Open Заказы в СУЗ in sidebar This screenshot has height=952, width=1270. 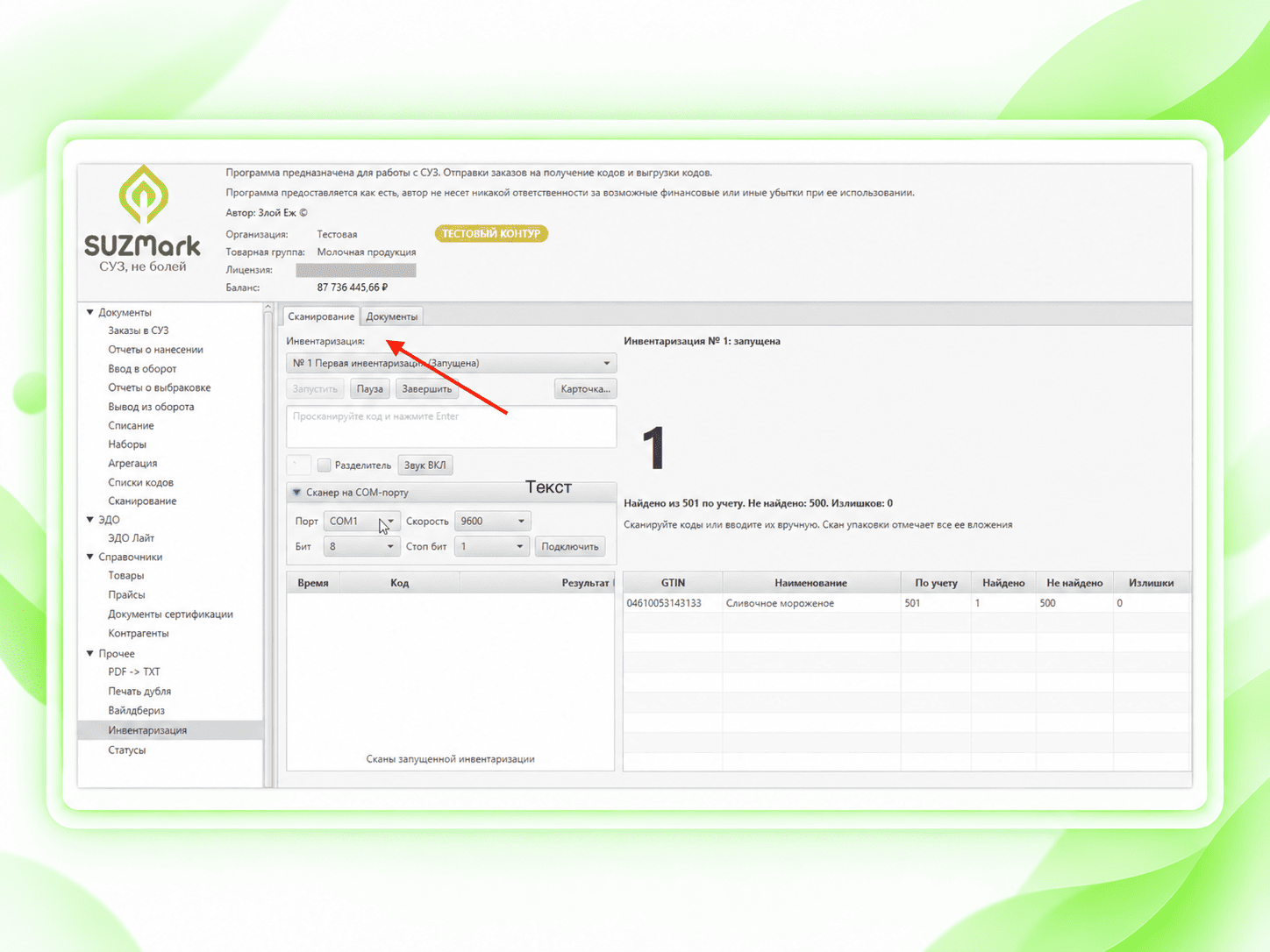coord(139,330)
